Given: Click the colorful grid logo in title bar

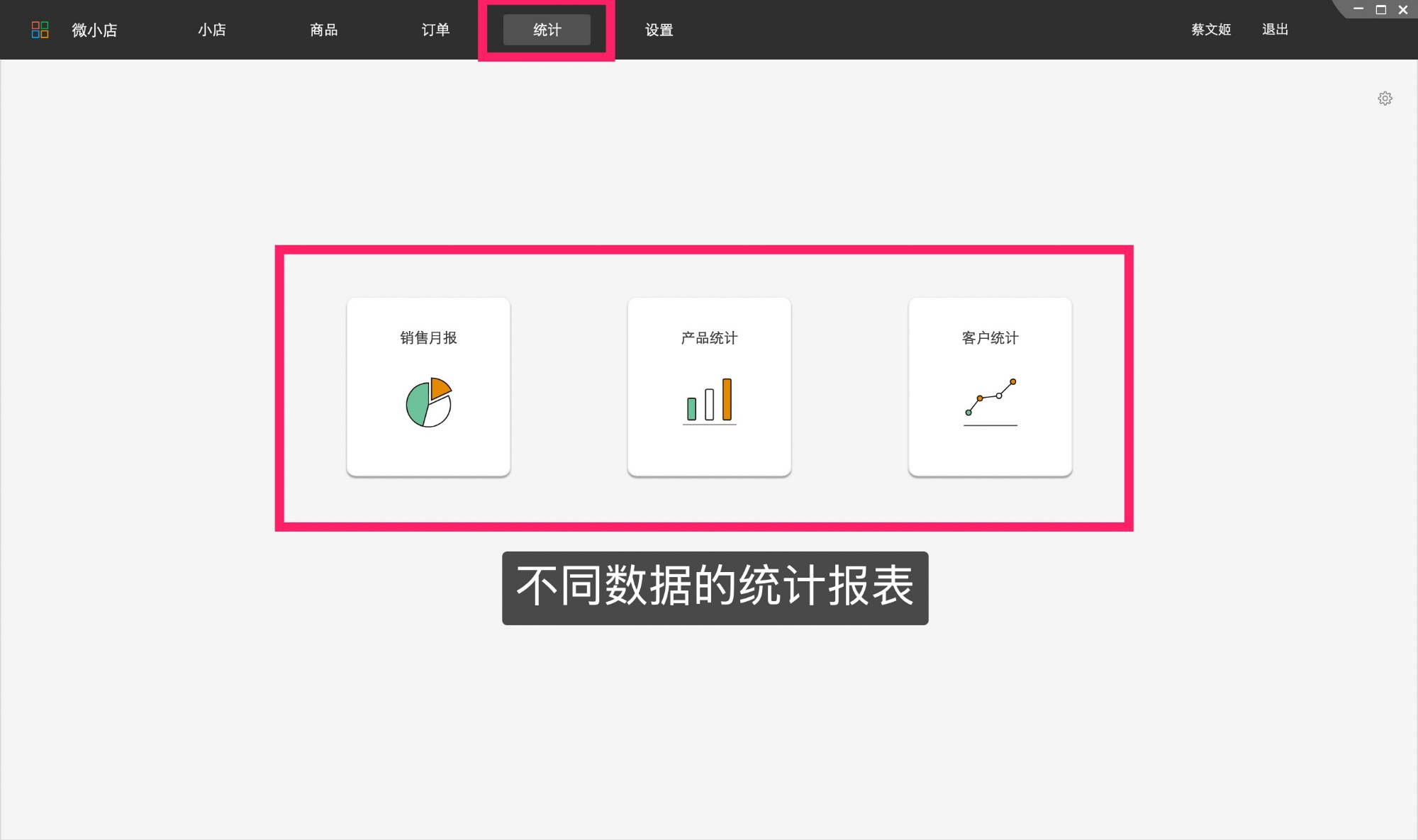Looking at the screenshot, I should click(40, 30).
